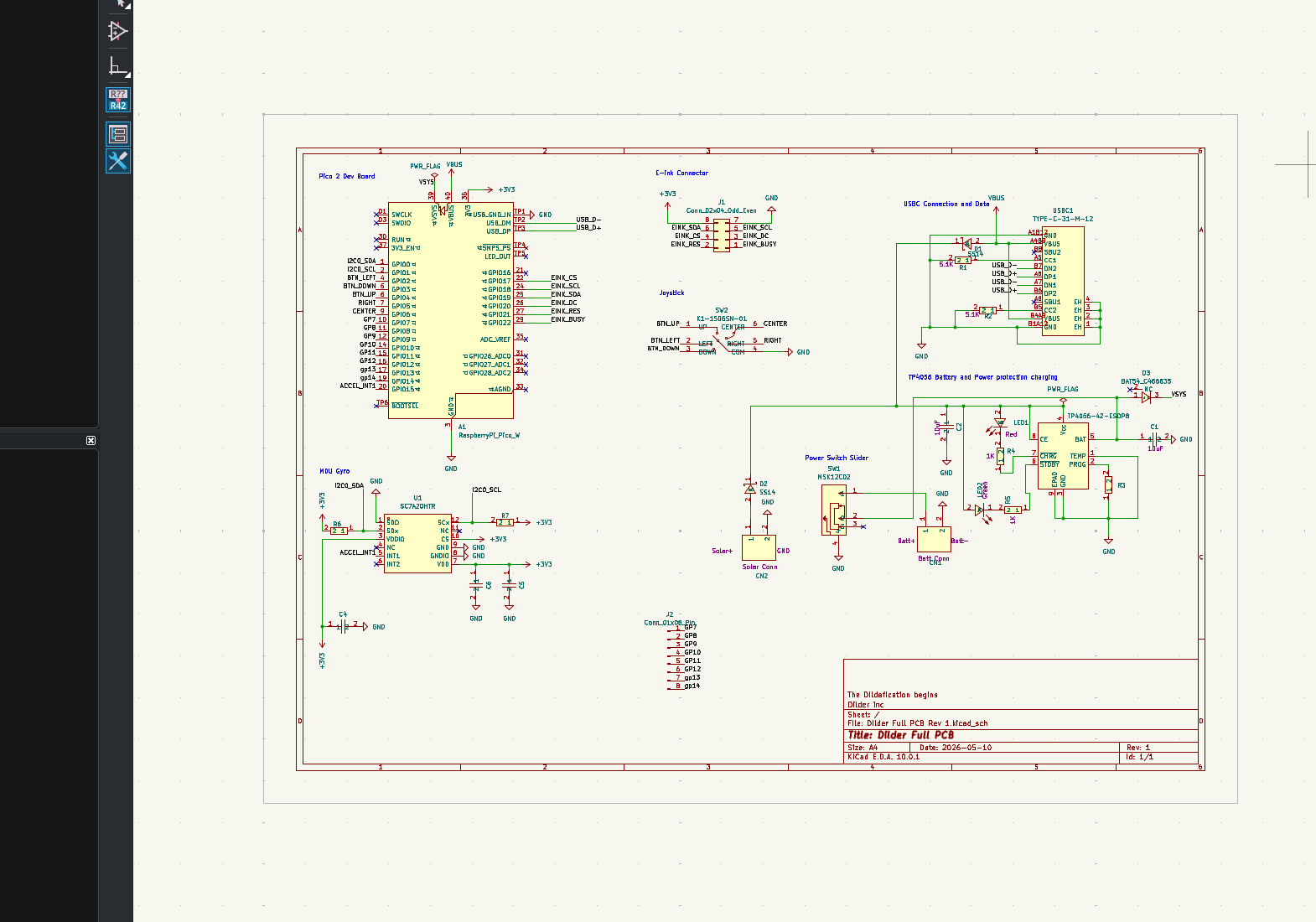Select the Solar Conn CN2 symbol box

click(759, 547)
